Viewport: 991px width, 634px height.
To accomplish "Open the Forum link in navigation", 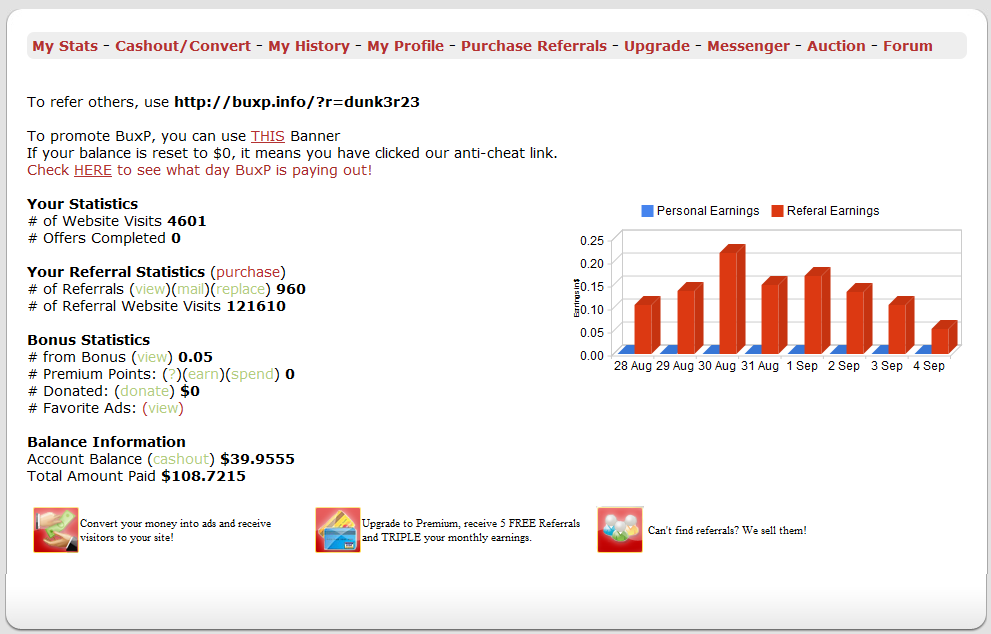I will click(x=908, y=46).
